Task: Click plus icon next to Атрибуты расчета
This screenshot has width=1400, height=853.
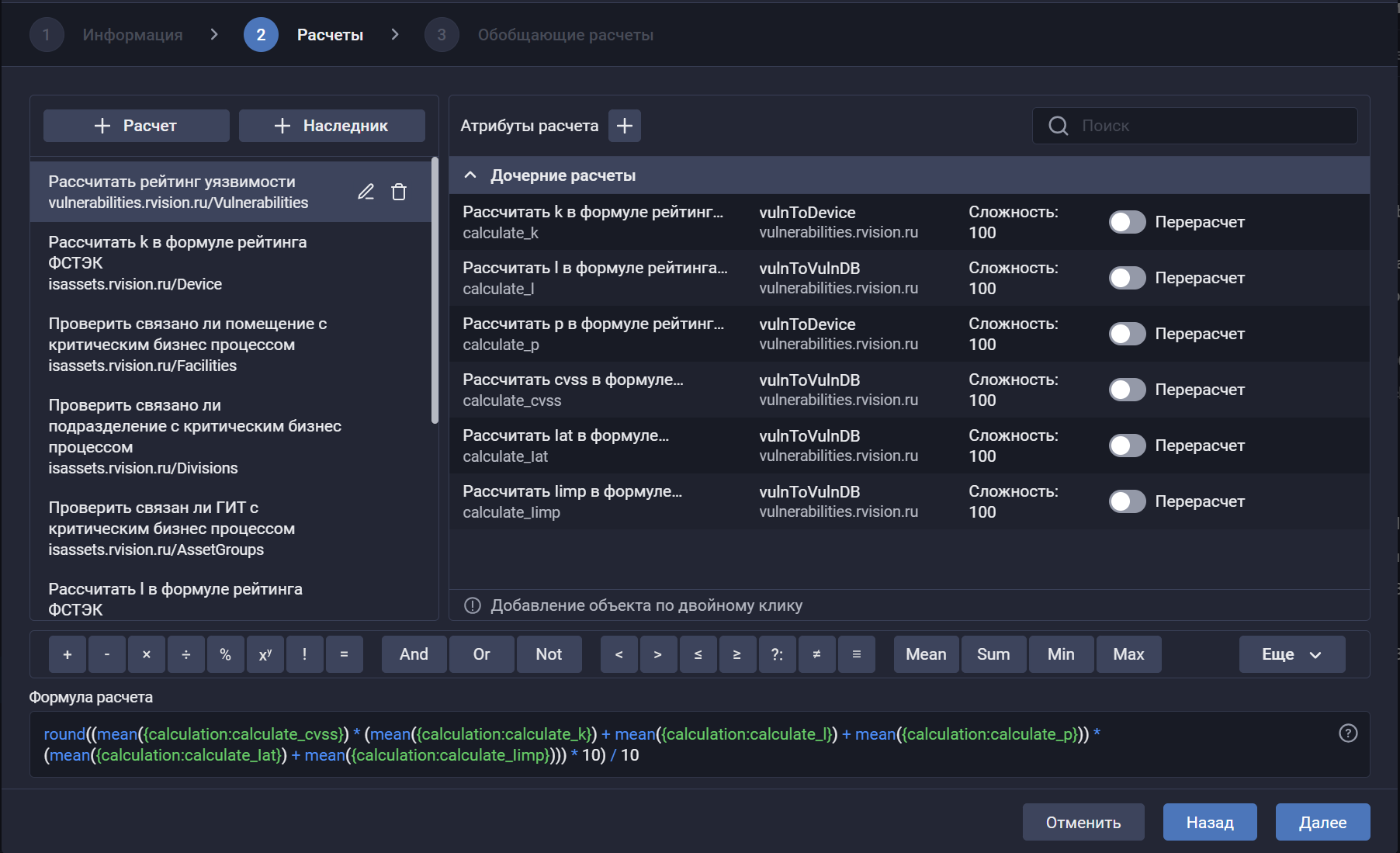Action: (624, 126)
